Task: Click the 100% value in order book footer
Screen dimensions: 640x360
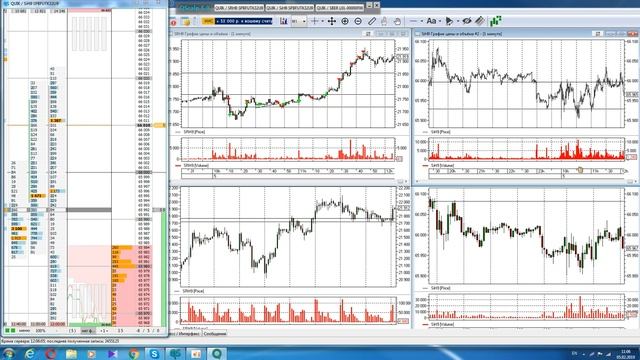Action: point(40,331)
